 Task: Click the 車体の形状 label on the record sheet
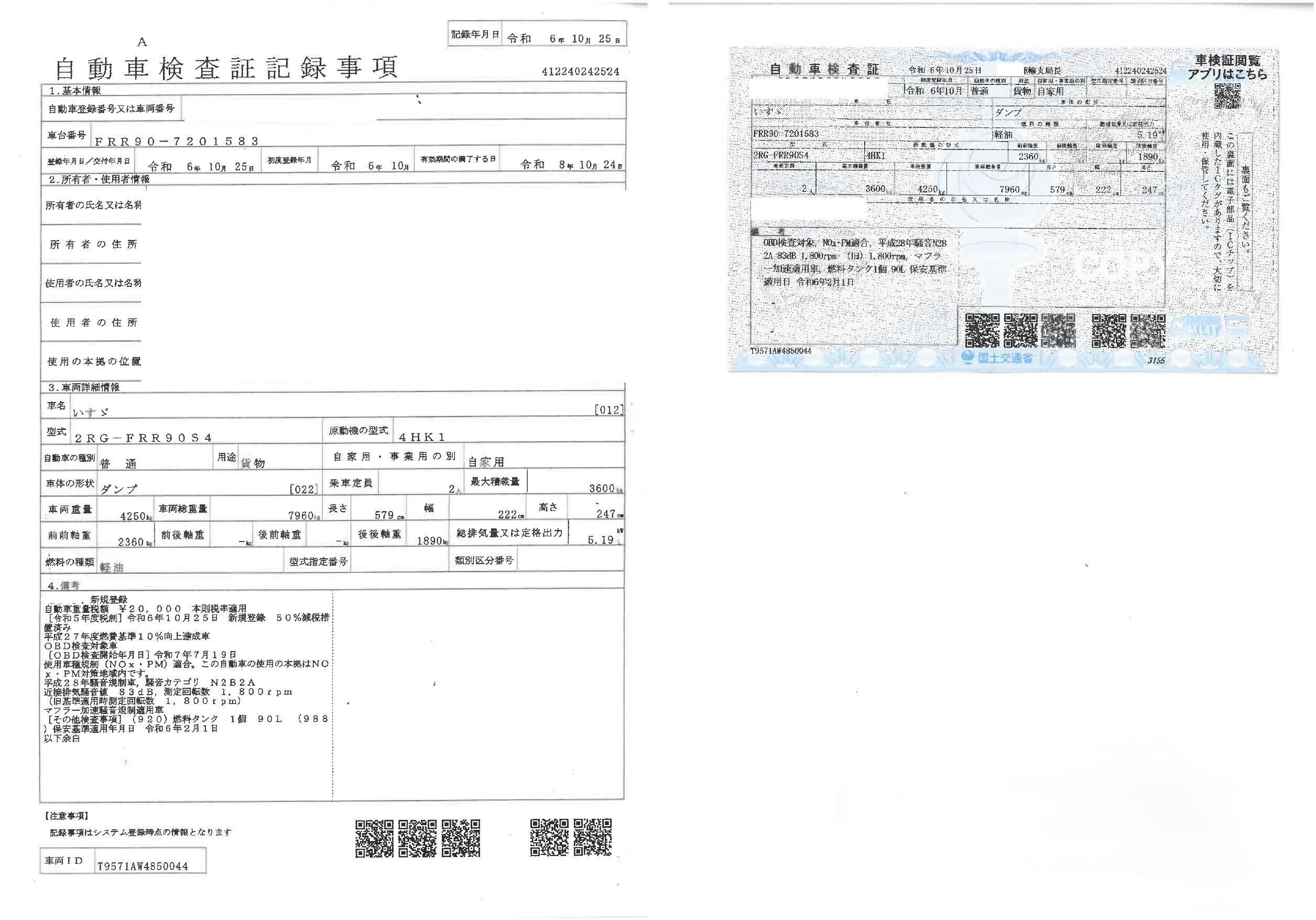[70, 484]
